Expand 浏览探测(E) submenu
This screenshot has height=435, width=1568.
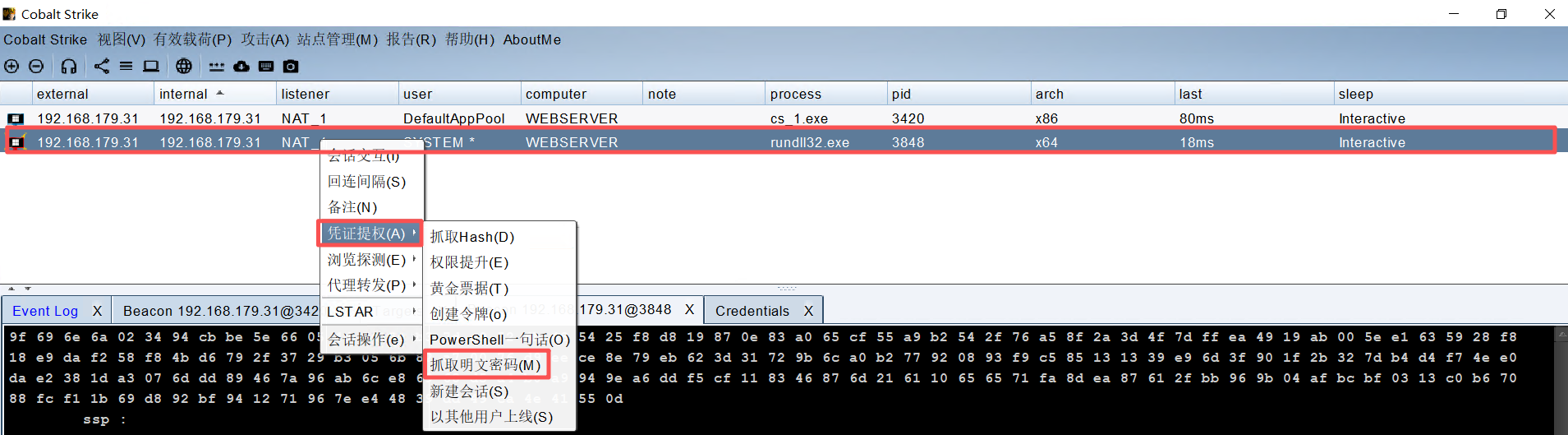click(371, 260)
